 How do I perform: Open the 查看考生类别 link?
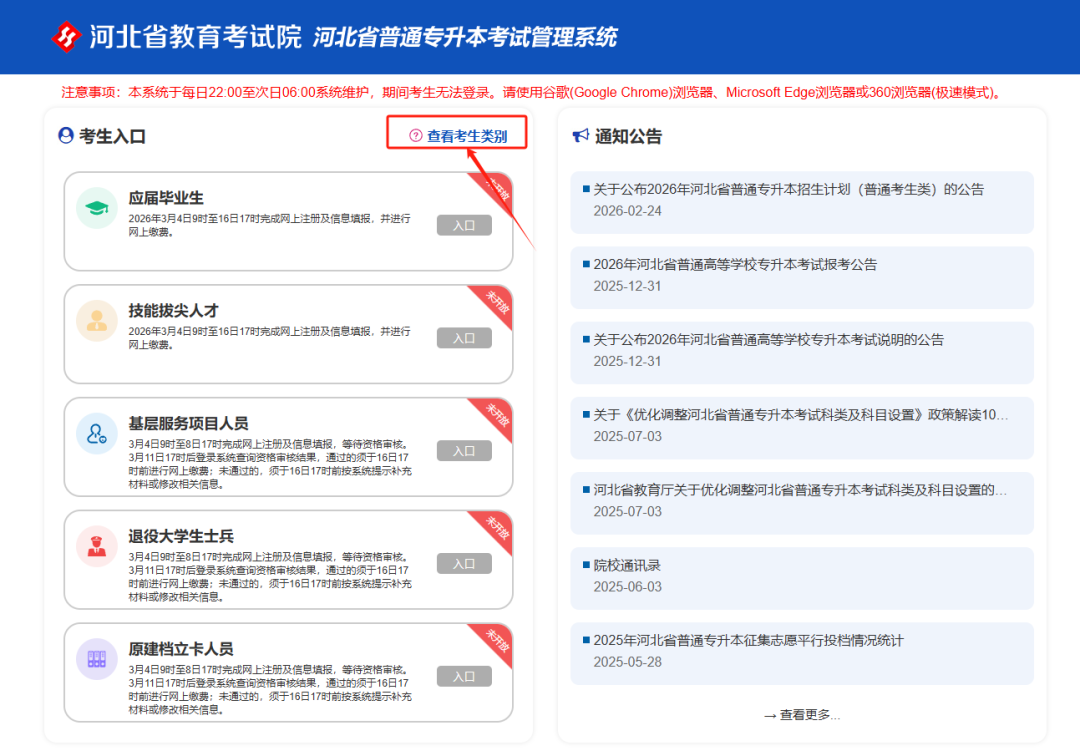point(466,136)
